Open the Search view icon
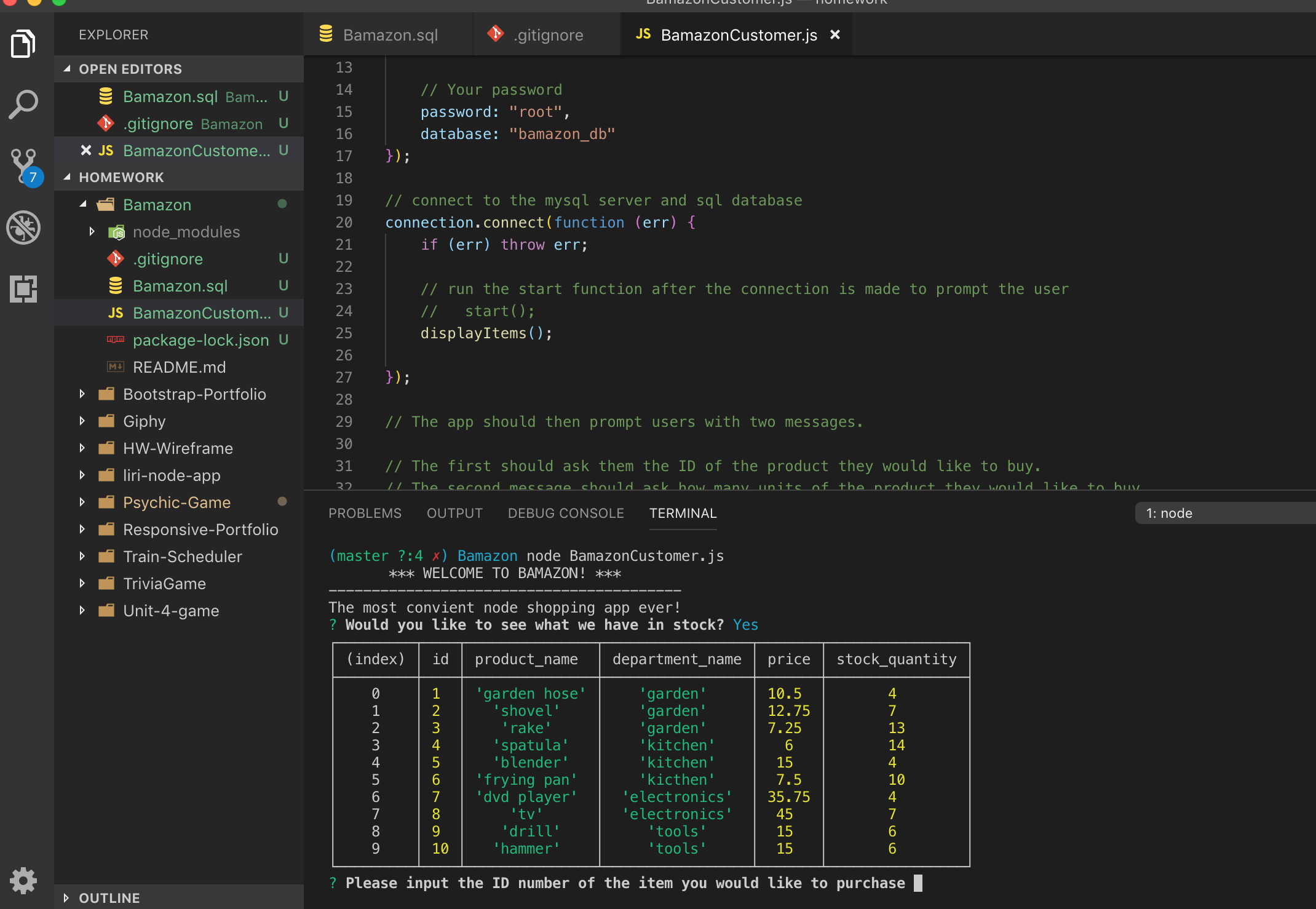This screenshot has width=1316, height=909. 23,105
